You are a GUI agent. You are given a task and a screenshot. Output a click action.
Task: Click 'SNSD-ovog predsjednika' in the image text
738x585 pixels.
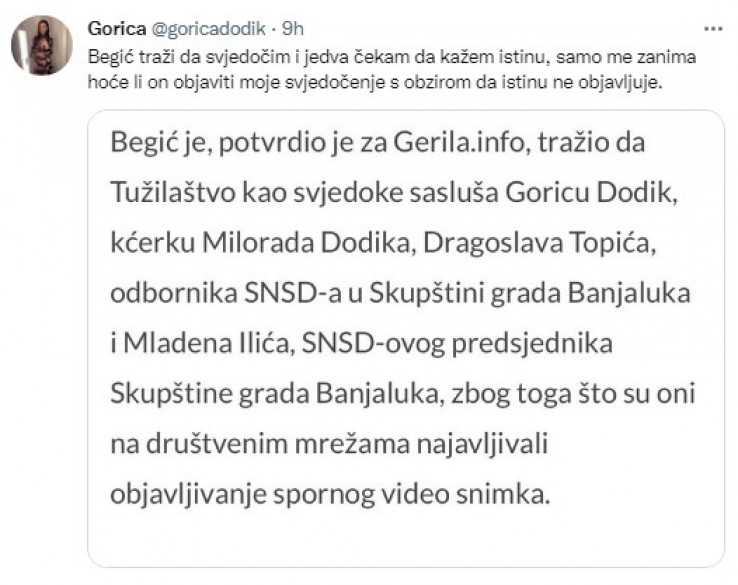point(457,345)
